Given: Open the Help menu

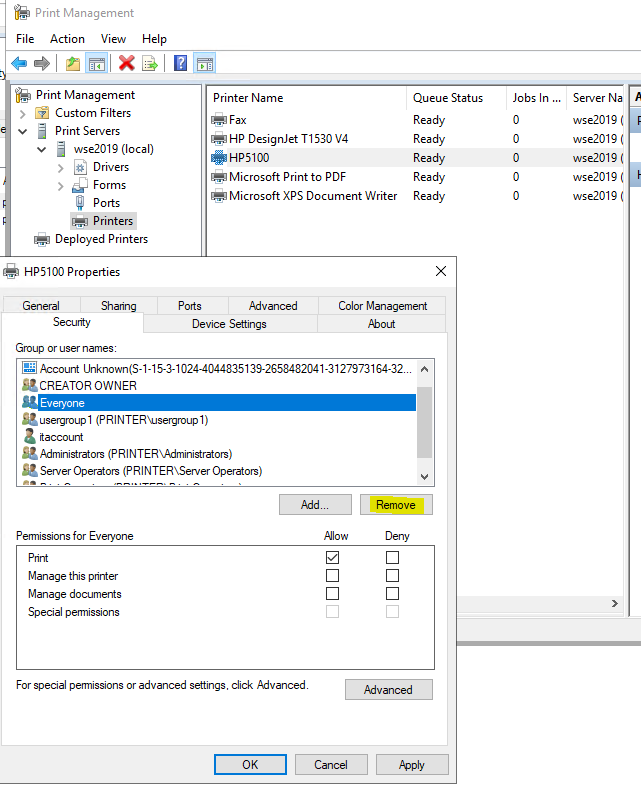Looking at the screenshot, I should click(154, 39).
